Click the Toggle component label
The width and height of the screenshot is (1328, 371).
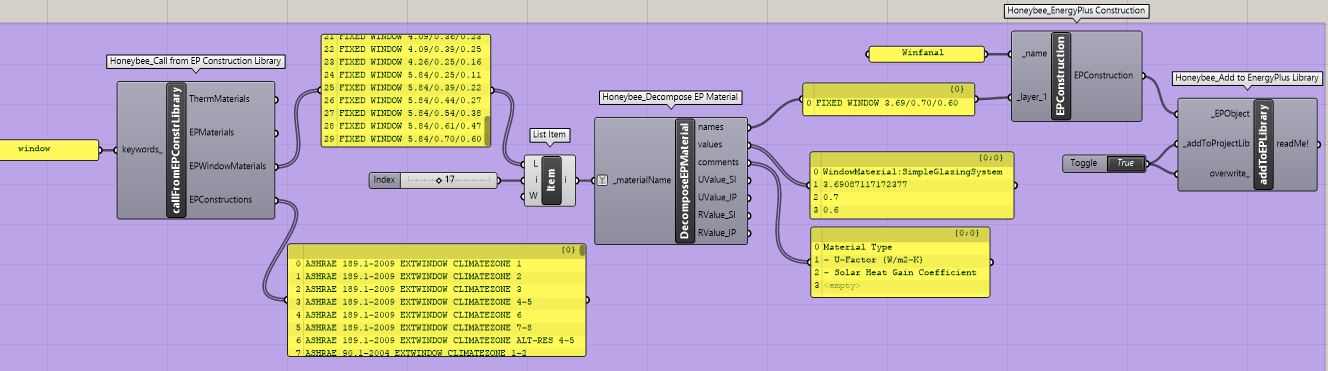[1084, 163]
